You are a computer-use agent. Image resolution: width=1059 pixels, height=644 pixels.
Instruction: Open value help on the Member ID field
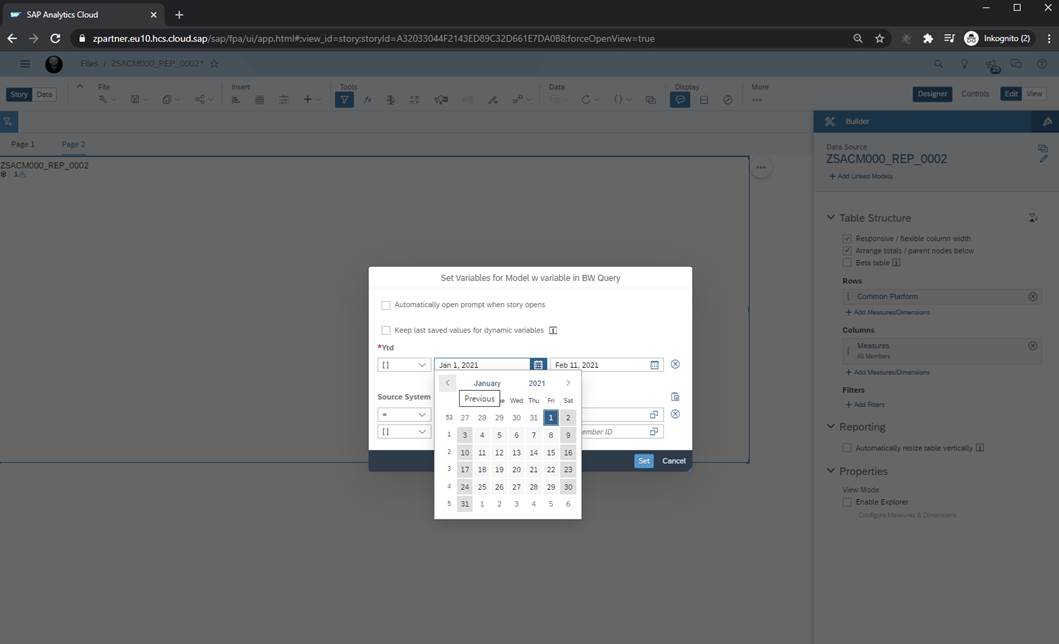(654, 432)
